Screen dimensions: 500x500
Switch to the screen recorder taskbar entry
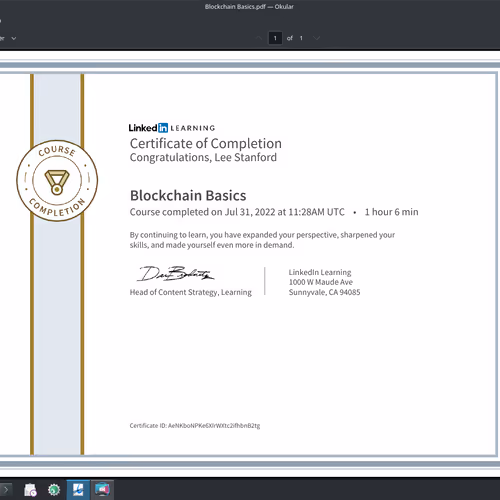[x=102, y=490]
